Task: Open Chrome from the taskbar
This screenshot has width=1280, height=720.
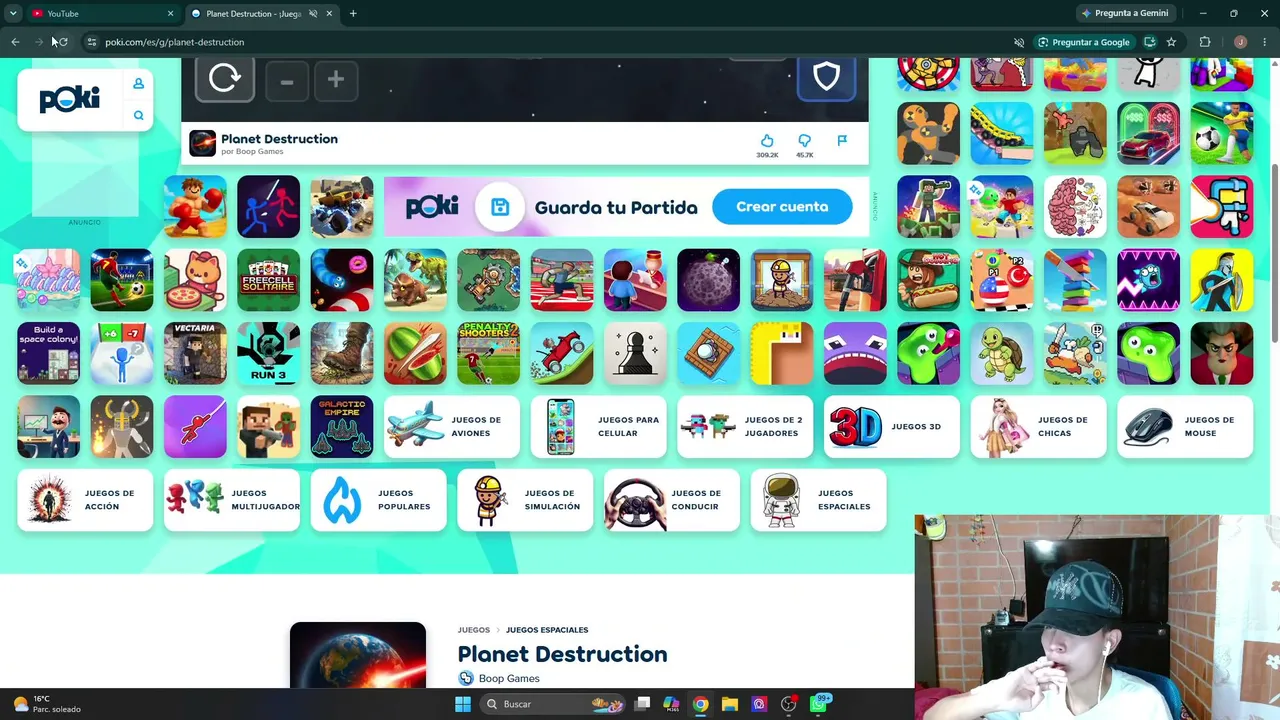Action: tap(700, 704)
